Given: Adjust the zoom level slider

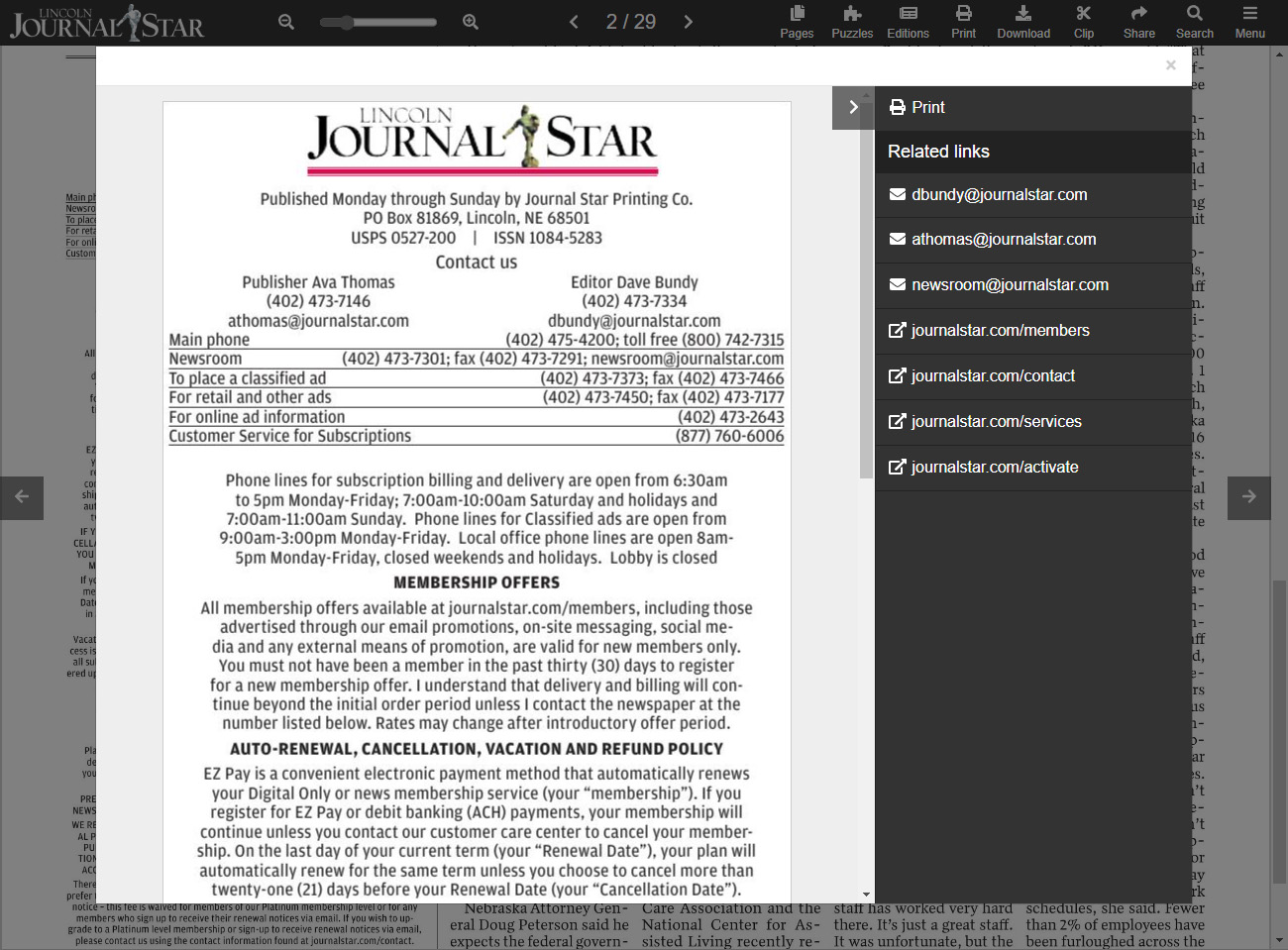Looking at the screenshot, I should 348,22.
